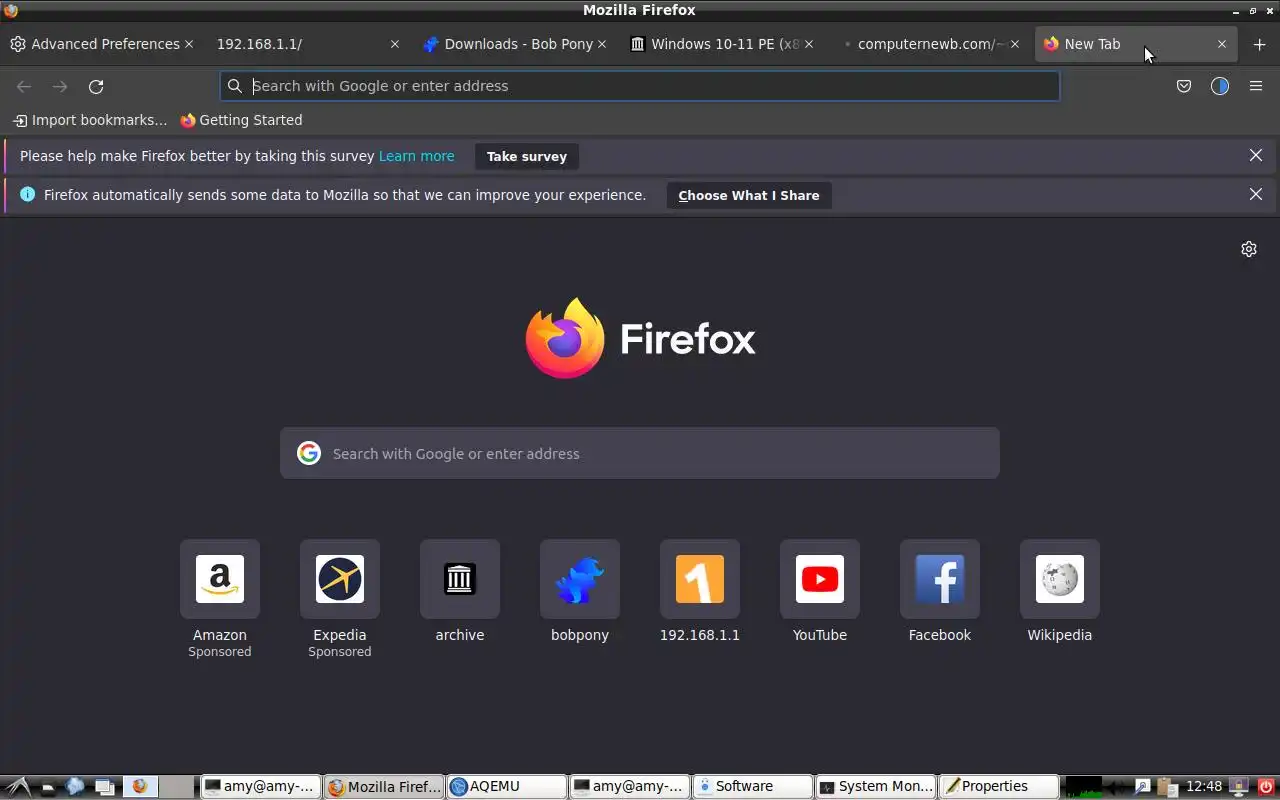Viewport: 1280px width, 800px height.
Task: Dismiss the data sharing notification bar
Action: pyautogui.click(x=1256, y=195)
